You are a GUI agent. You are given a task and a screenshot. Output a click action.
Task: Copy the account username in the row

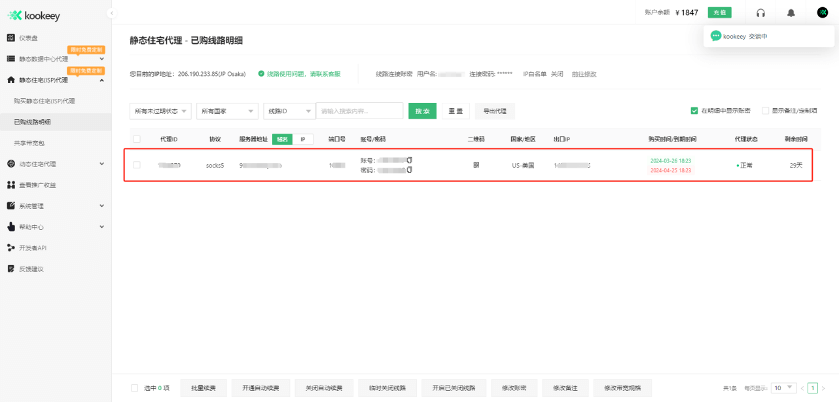409,159
